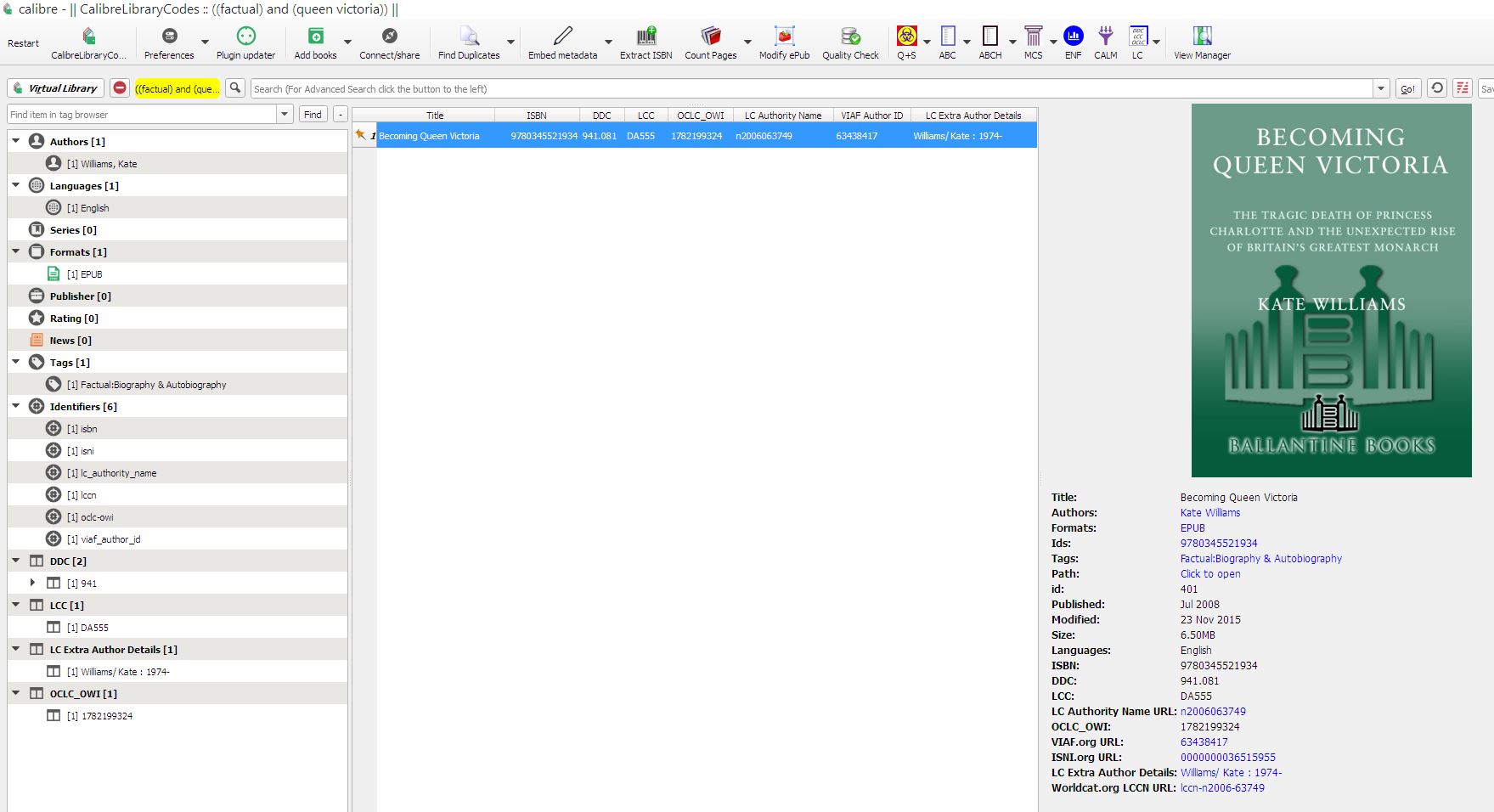Image resolution: width=1494 pixels, height=812 pixels.
Task: Open Worldcat lccn-n2006-63749 link
Action: point(1222,787)
